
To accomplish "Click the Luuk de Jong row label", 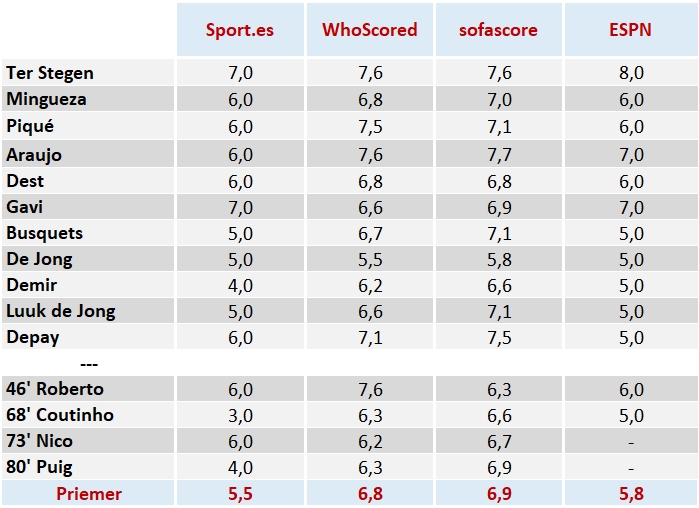I will tap(60, 311).
